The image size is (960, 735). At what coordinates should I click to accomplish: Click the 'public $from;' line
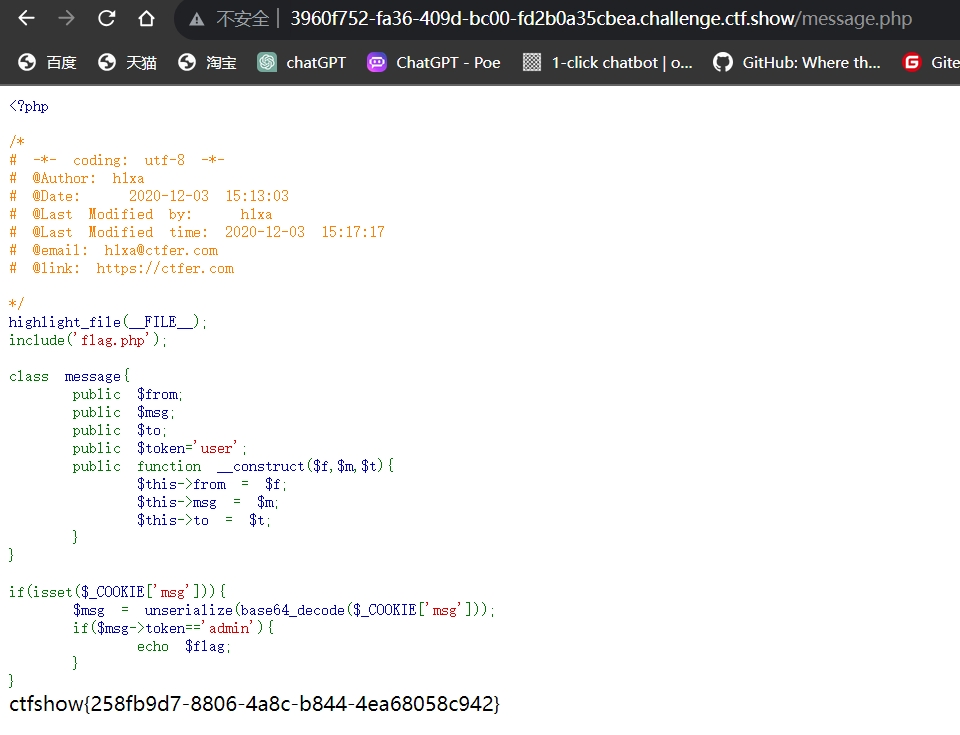click(127, 394)
